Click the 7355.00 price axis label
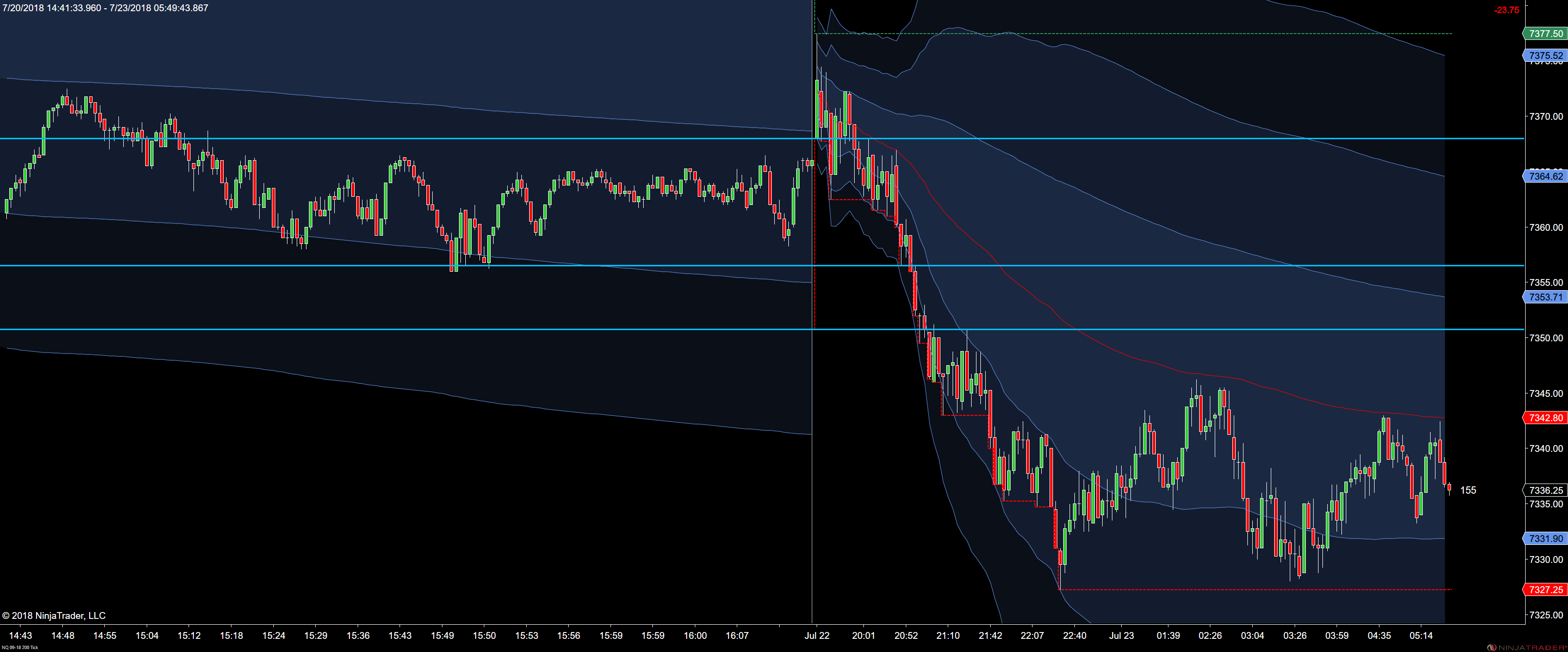 pos(1546,283)
